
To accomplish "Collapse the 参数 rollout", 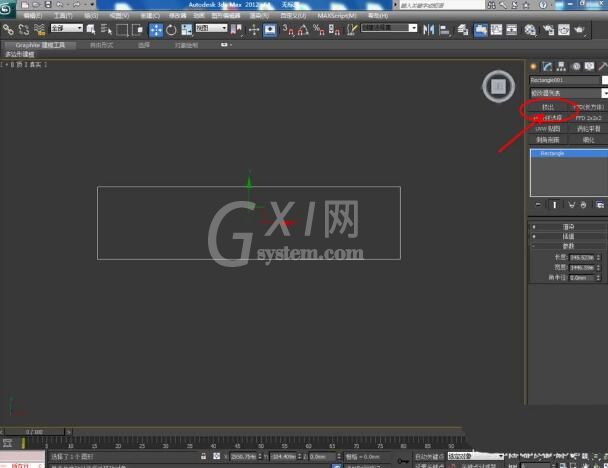I will (x=568, y=246).
